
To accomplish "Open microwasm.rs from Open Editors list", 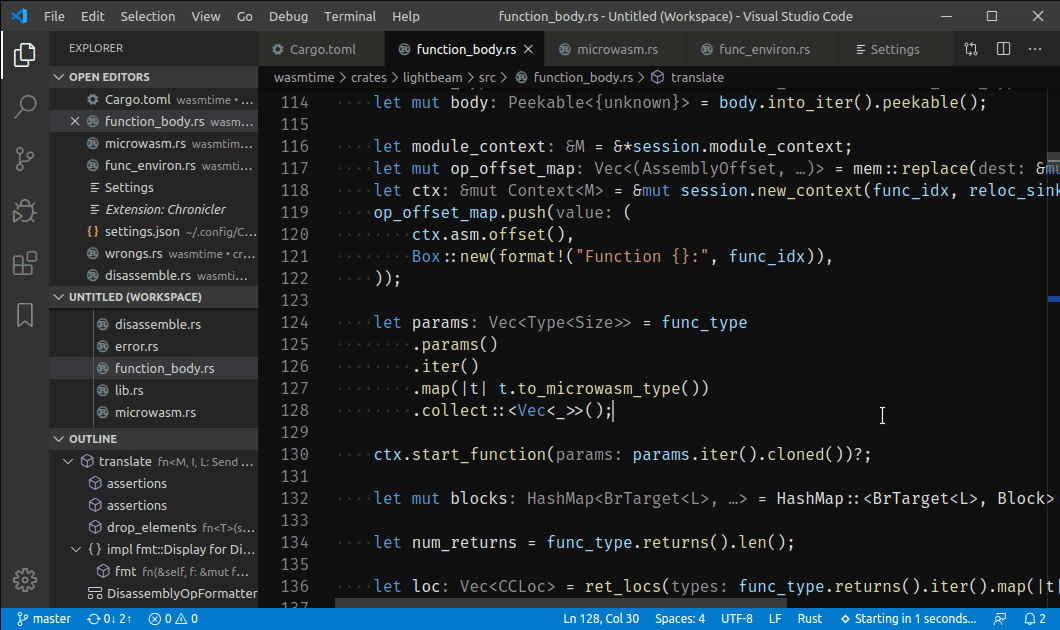I will (153, 143).
